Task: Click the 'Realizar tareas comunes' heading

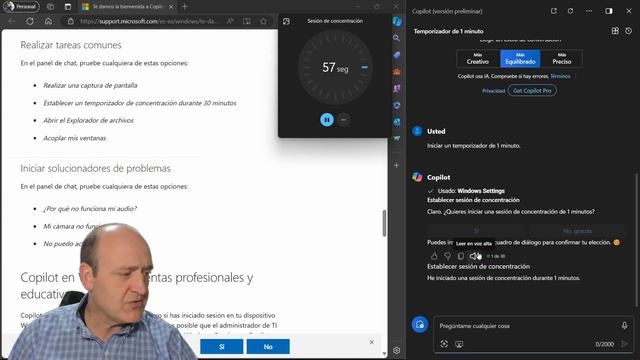Action: coord(71,45)
